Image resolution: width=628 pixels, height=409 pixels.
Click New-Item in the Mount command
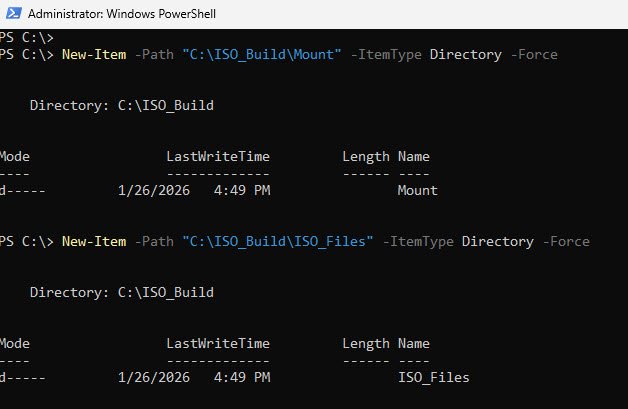coord(94,54)
